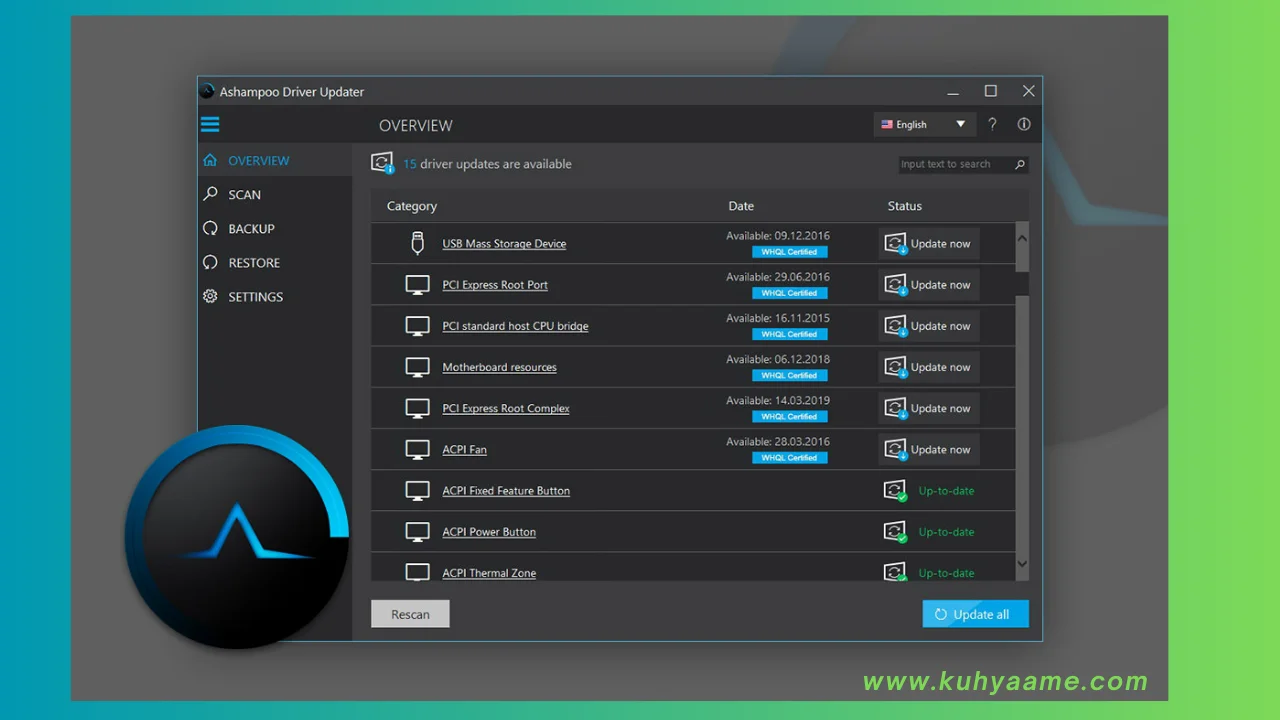Update now PCI Express Root Port
This screenshot has height=720, width=1280.
click(x=929, y=285)
